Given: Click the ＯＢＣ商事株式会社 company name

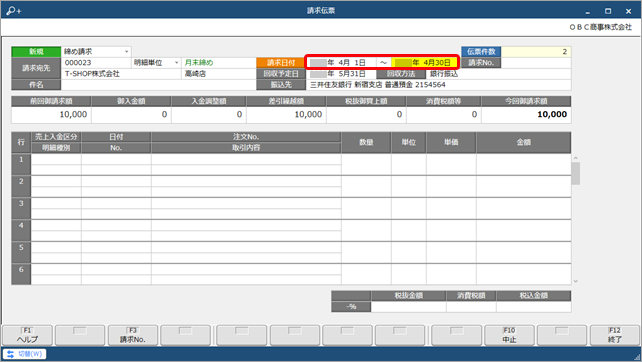Looking at the screenshot, I should pos(601,27).
